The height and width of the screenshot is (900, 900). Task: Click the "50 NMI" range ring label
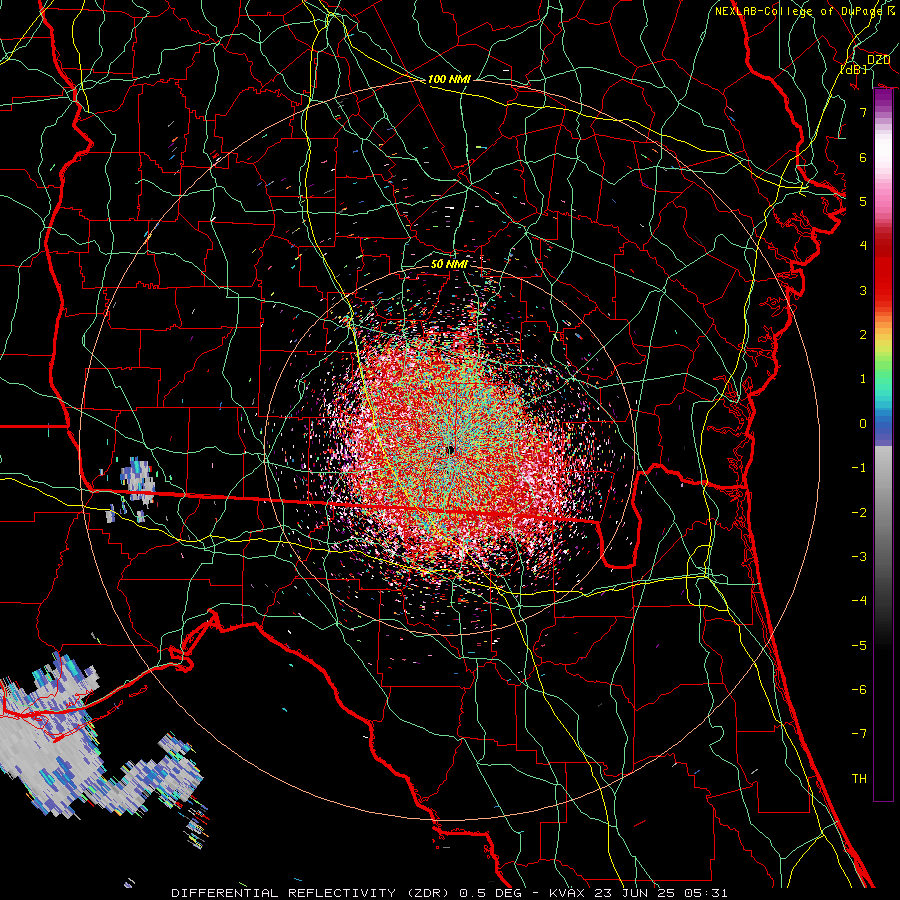(449, 264)
